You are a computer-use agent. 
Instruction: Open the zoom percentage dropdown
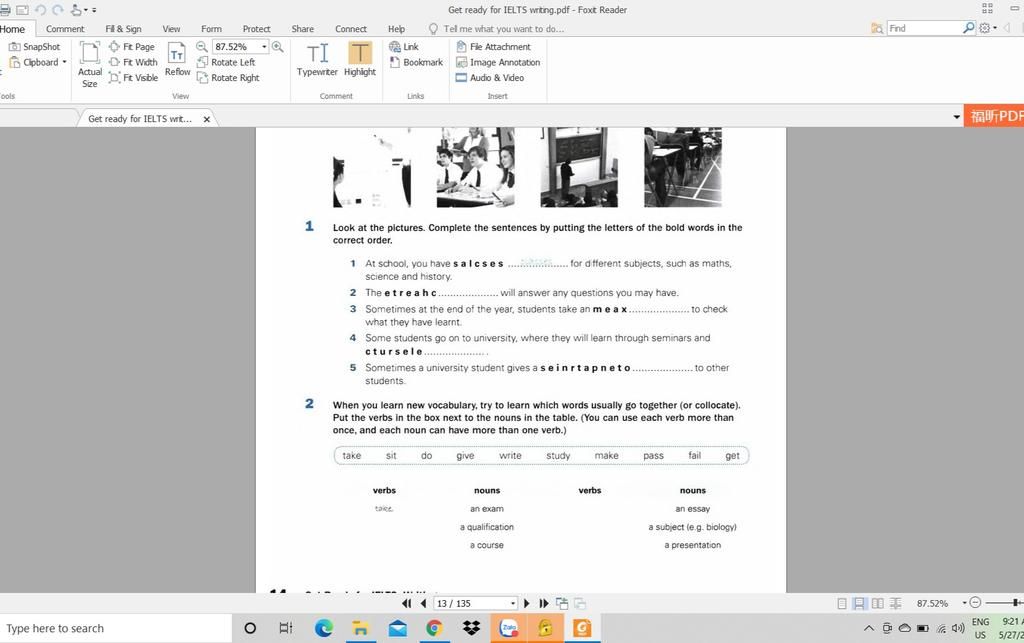[x=264, y=46]
